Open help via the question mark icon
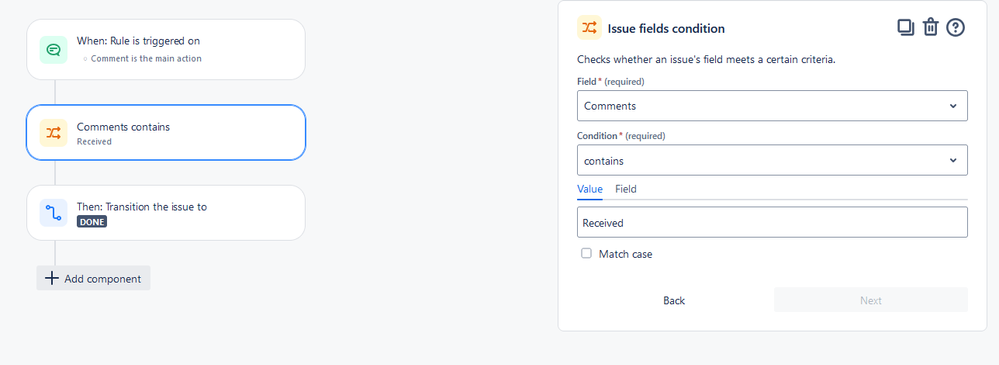999x365 pixels. coord(956,28)
